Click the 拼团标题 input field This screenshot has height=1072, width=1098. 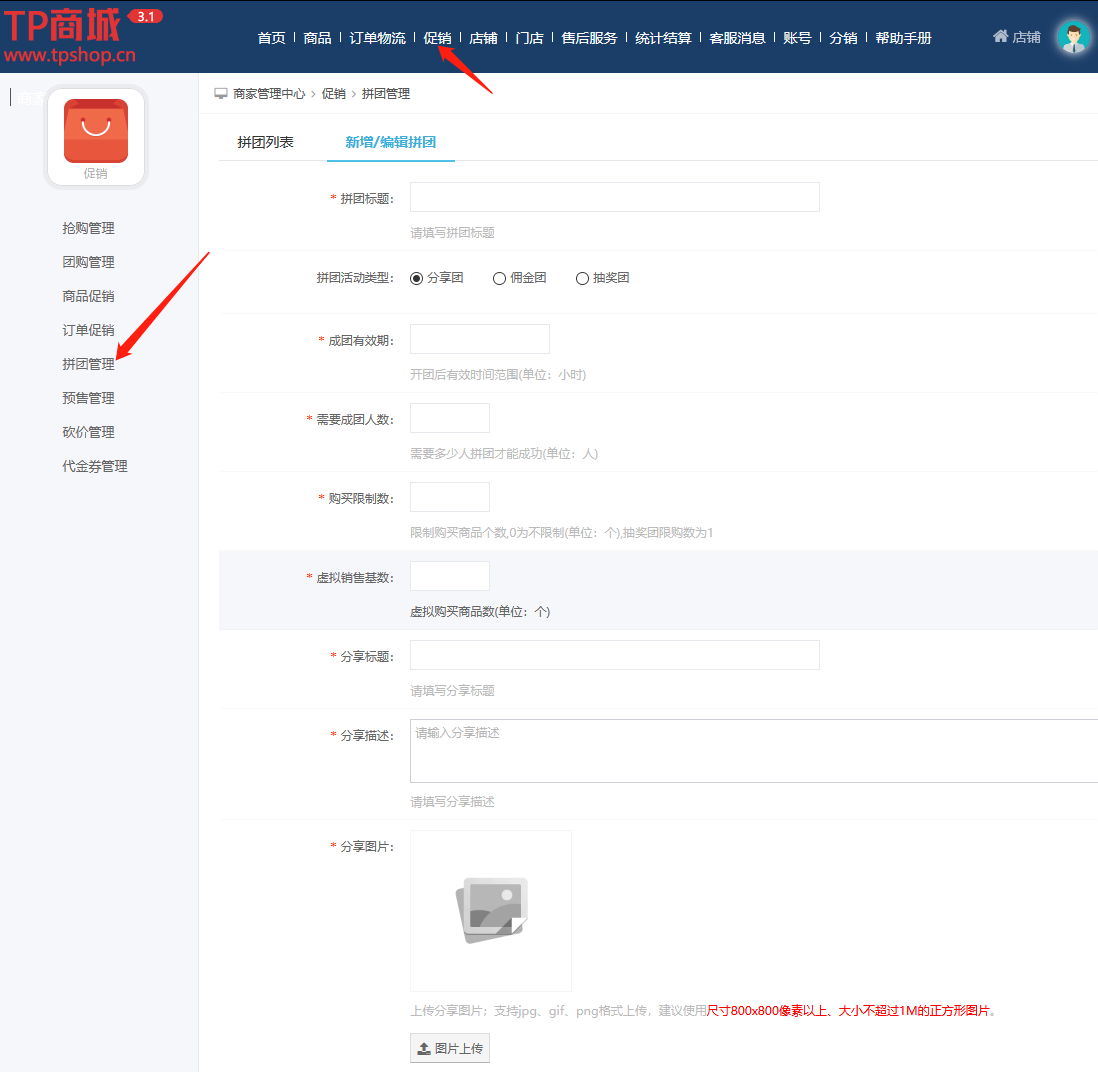coord(614,197)
